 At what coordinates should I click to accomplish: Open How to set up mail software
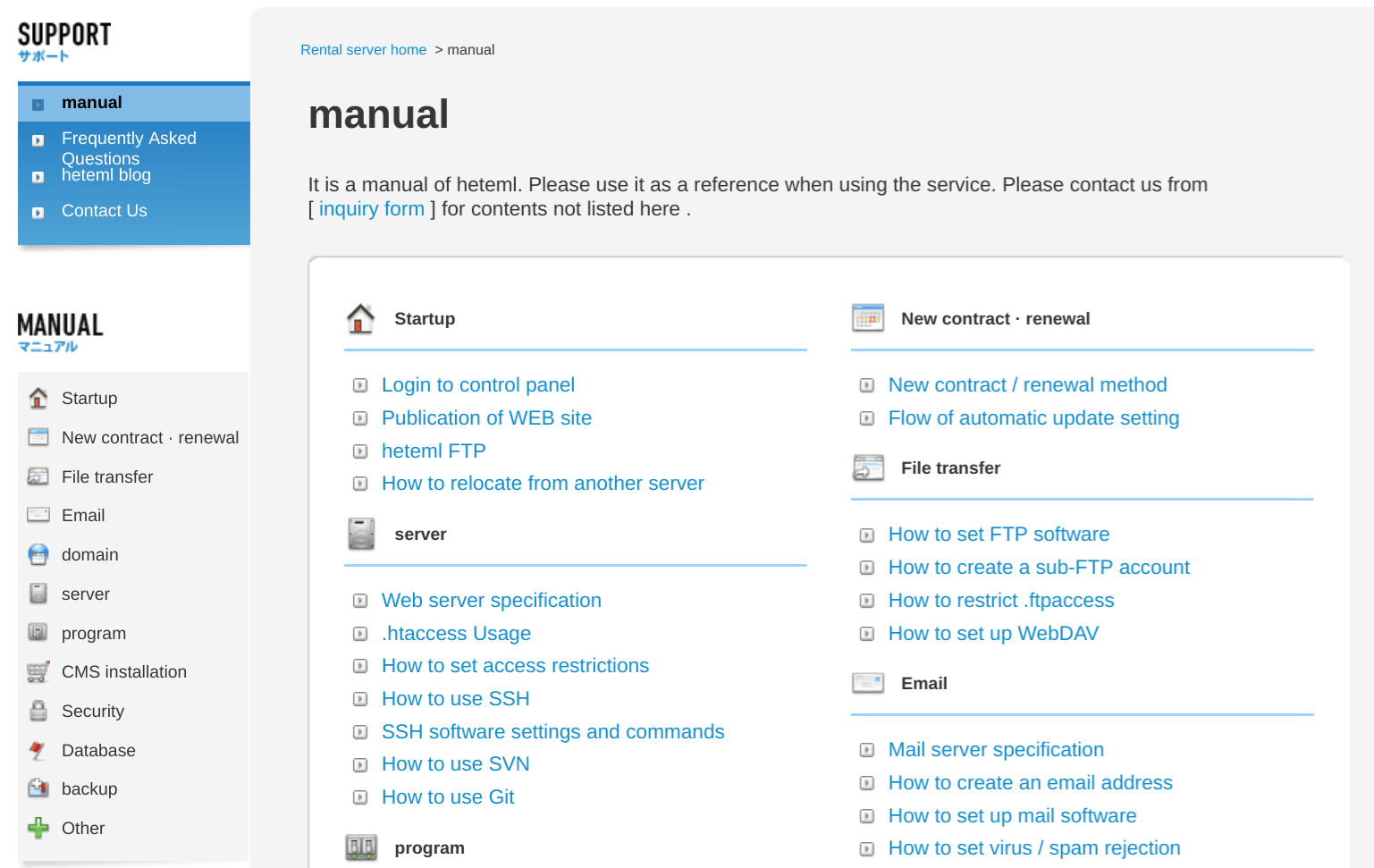[x=1012, y=816]
